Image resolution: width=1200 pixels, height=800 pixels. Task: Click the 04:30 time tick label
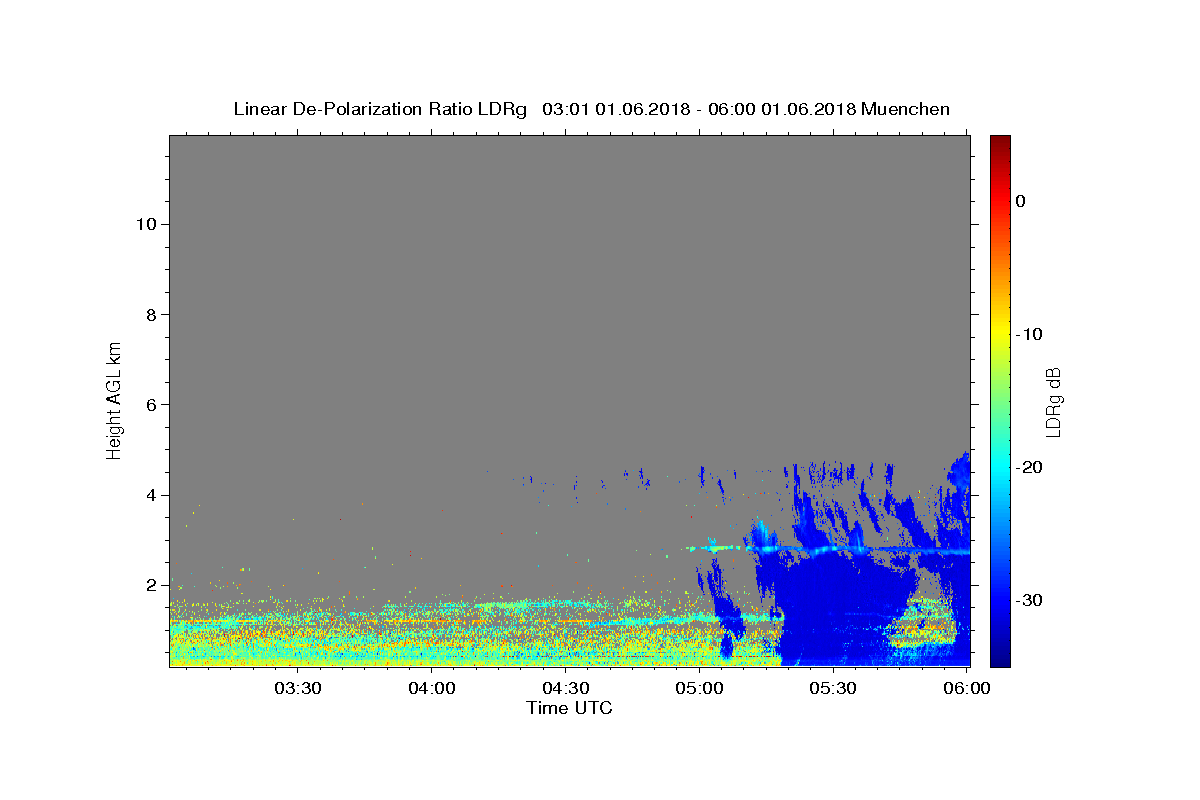click(x=565, y=688)
